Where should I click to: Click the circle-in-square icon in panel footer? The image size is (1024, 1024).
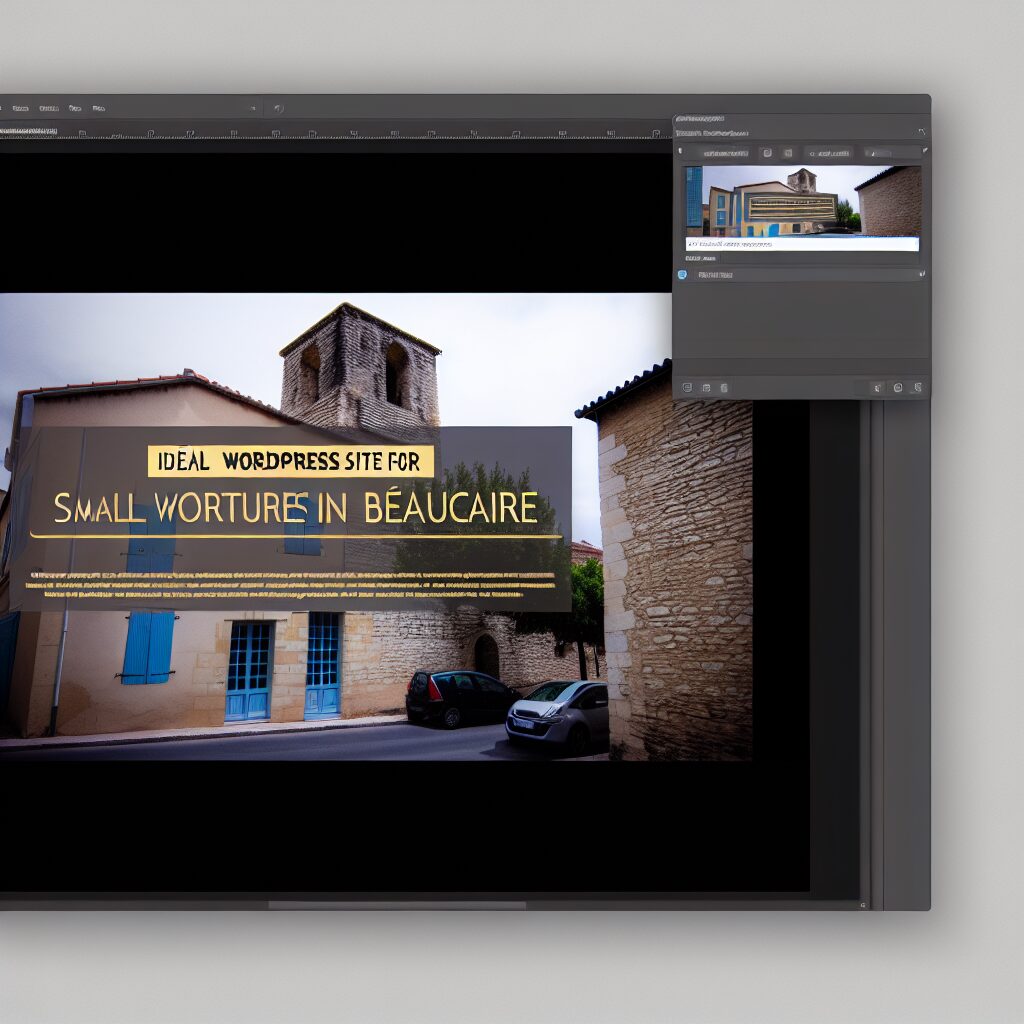898,387
